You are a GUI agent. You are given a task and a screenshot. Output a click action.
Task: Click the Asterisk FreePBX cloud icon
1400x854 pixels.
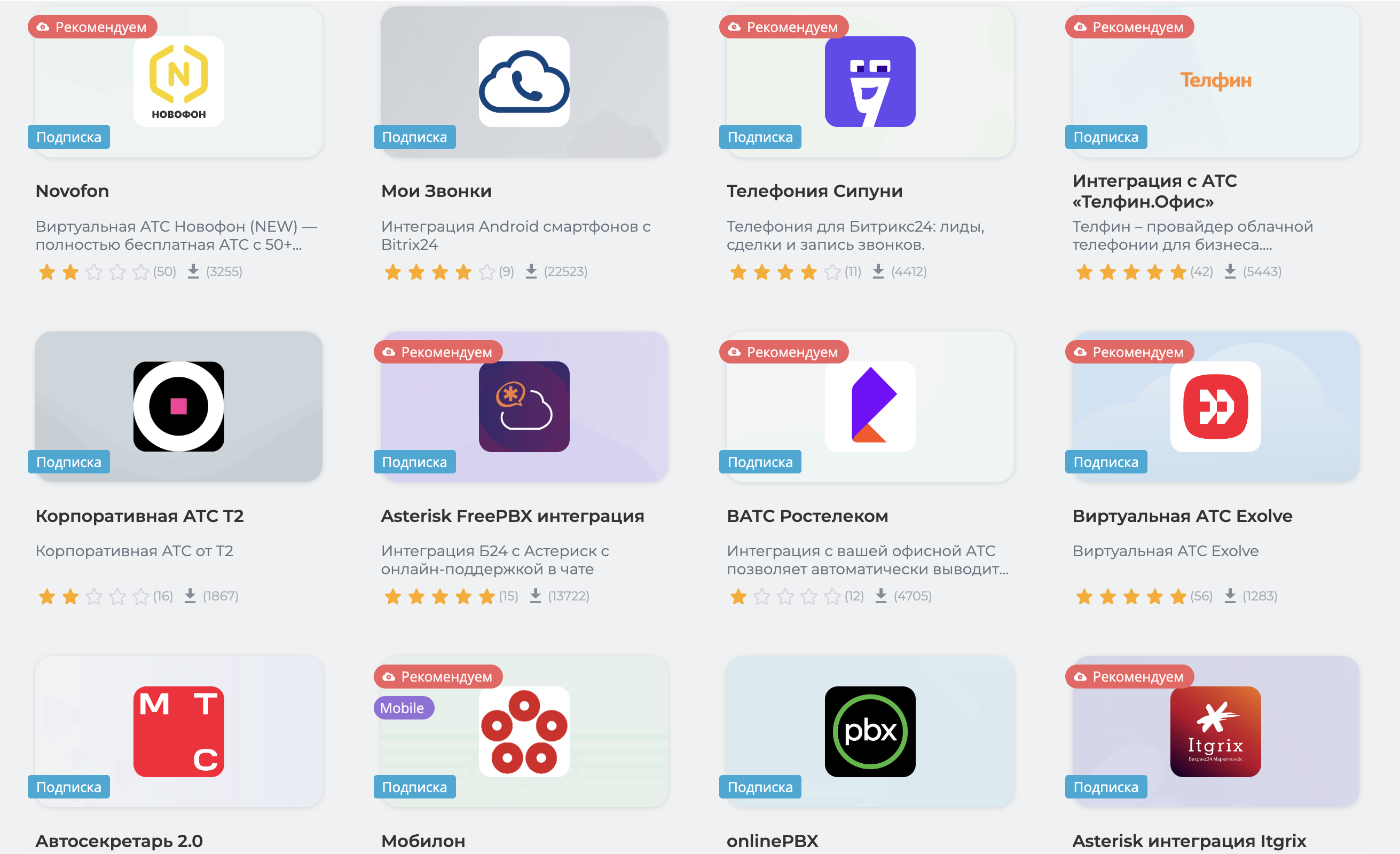pos(524,407)
